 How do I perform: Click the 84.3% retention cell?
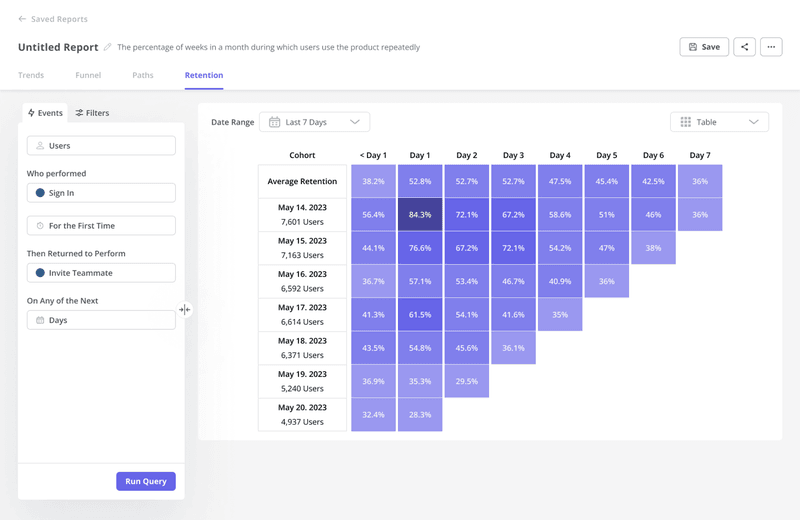click(420, 214)
